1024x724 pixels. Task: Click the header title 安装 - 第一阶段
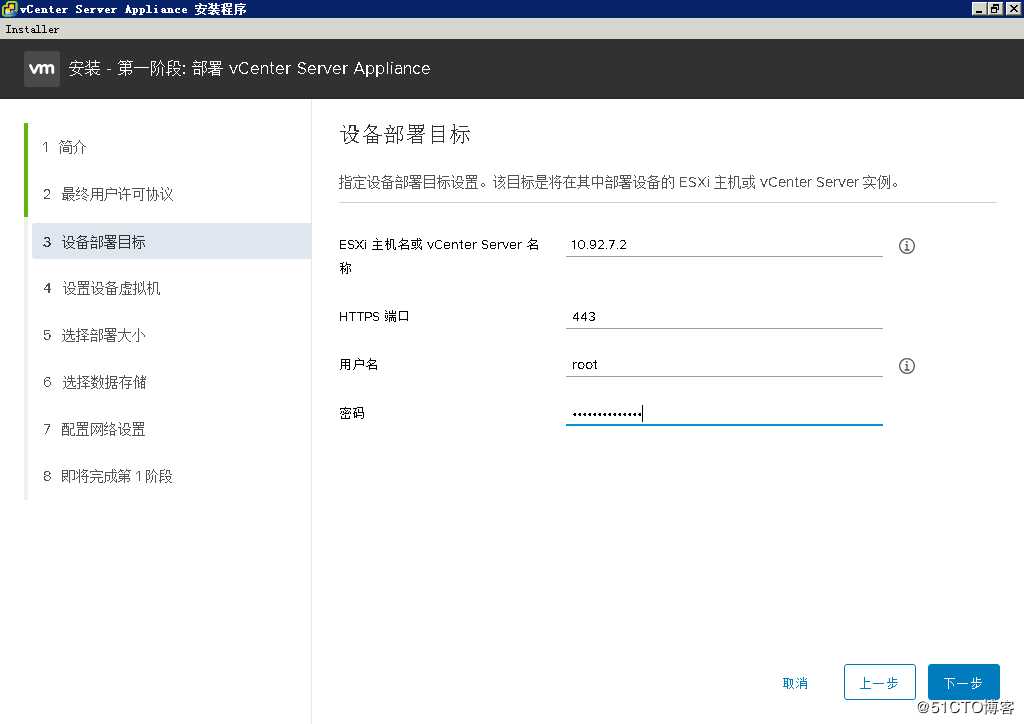point(249,68)
